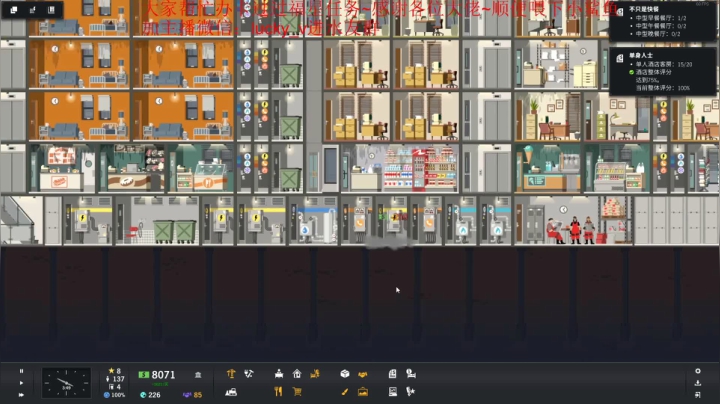The width and height of the screenshot is (720, 404).
Task: Click the influence value 226
Action: [x=150, y=395]
